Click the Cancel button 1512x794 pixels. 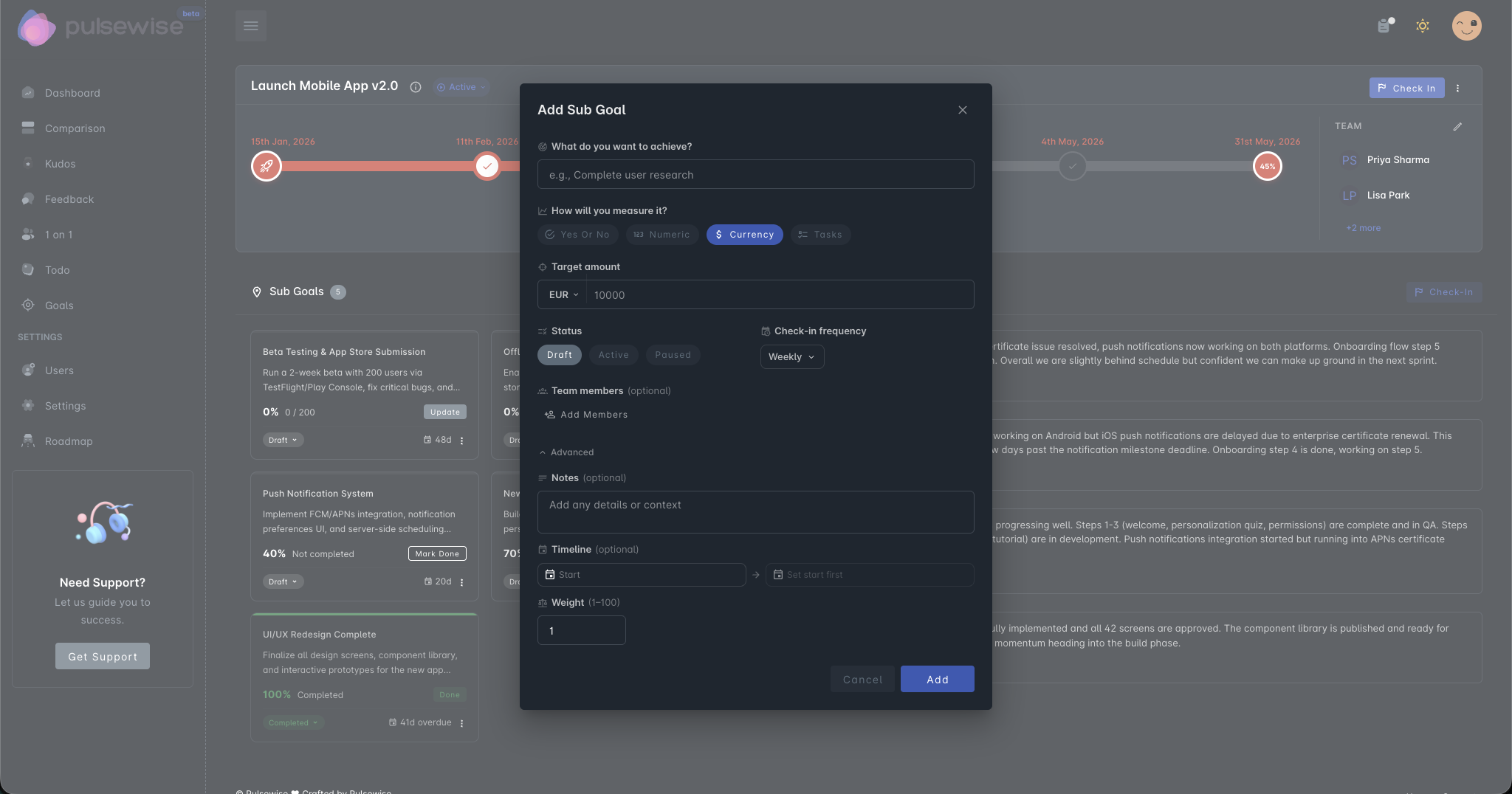862,680
